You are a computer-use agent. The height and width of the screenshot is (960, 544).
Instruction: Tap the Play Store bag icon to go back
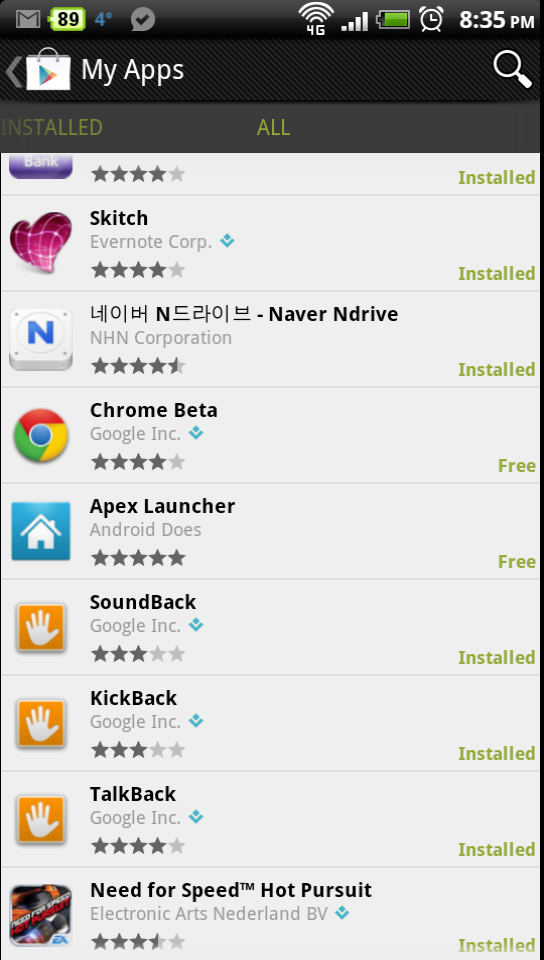(47, 70)
